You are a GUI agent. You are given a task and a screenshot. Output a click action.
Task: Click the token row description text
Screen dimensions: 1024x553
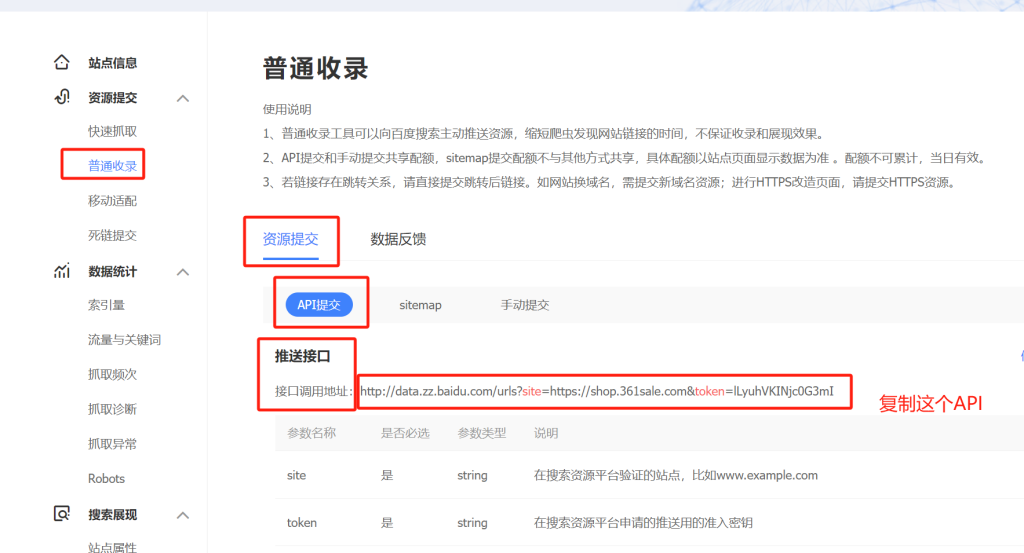643,522
